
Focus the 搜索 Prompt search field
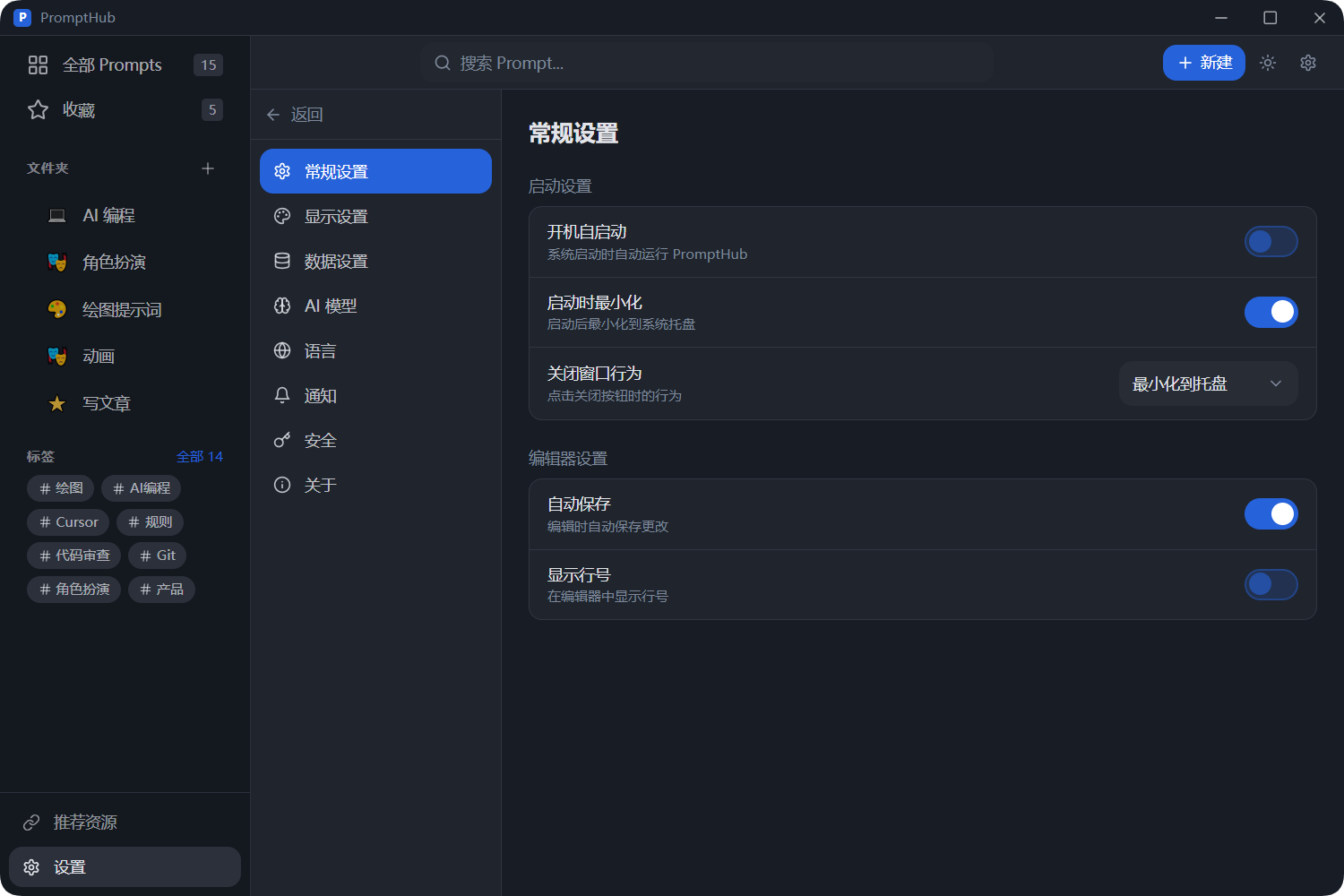[x=707, y=63]
